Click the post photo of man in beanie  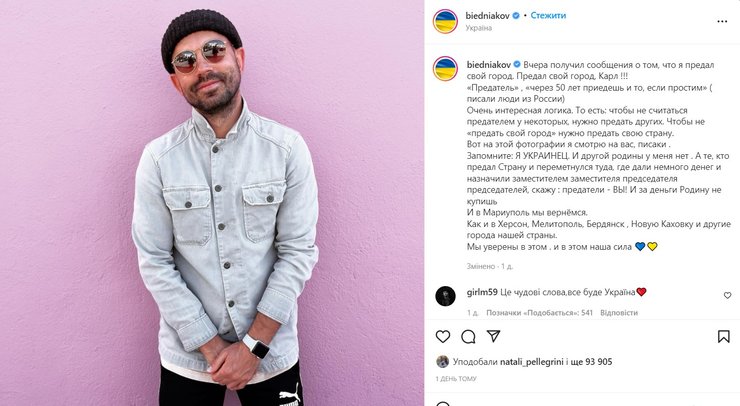pos(212,203)
